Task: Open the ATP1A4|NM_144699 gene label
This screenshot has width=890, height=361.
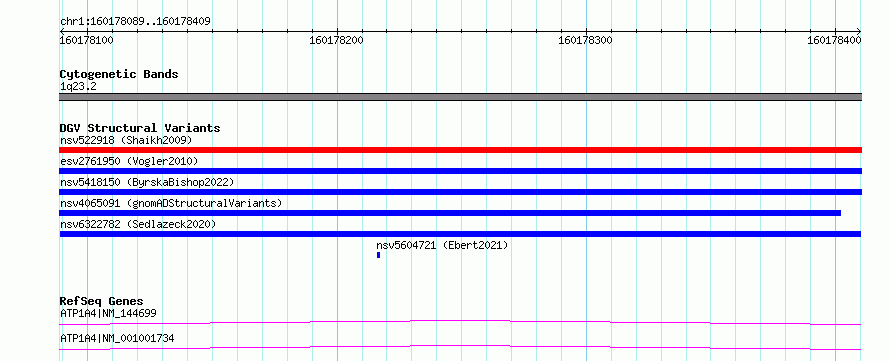Action: [108, 313]
